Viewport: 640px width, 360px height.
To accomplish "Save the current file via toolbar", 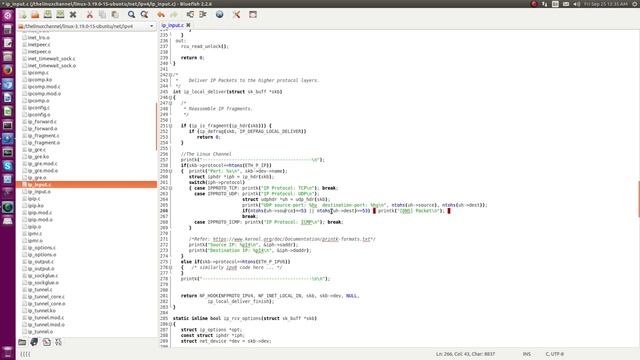I will point(48,15).
